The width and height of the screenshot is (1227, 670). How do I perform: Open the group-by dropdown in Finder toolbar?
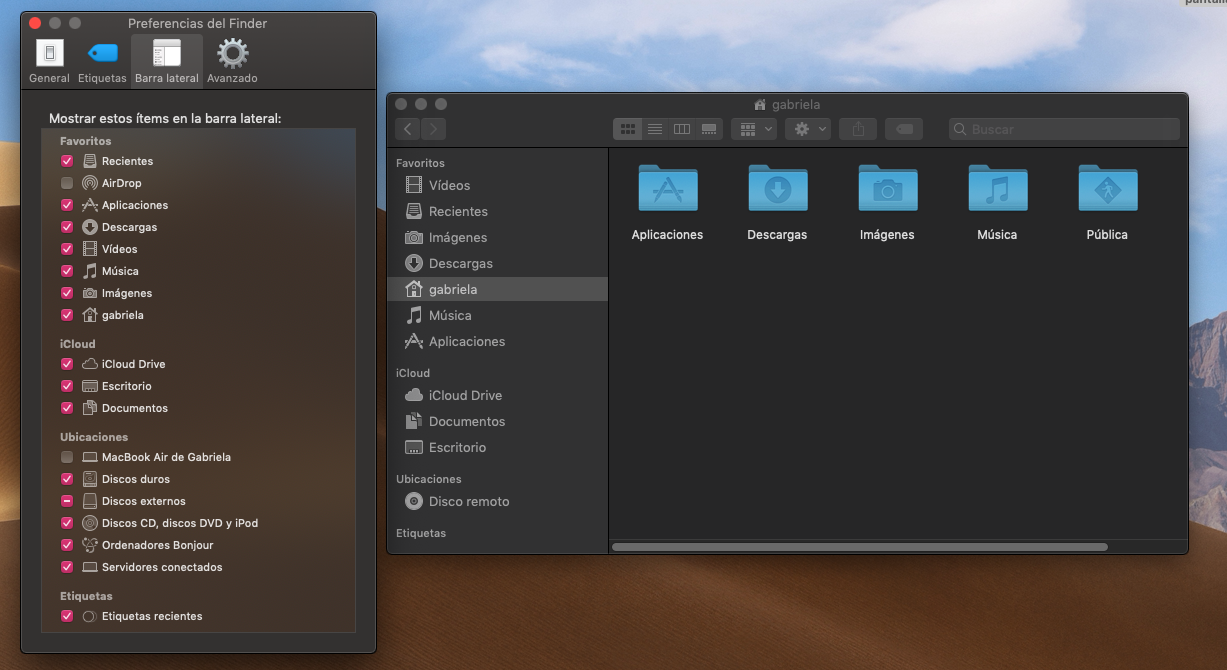click(x=754, y=129)
